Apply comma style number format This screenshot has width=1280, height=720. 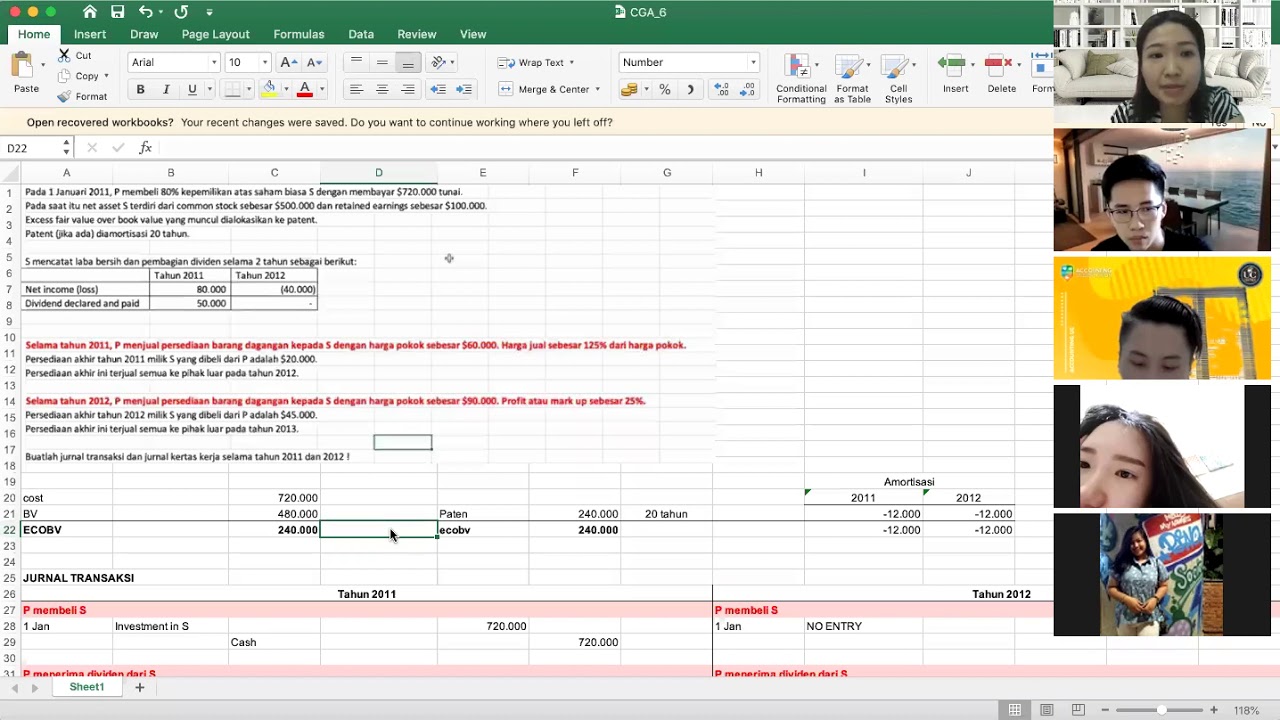click(x=690, y=89)
